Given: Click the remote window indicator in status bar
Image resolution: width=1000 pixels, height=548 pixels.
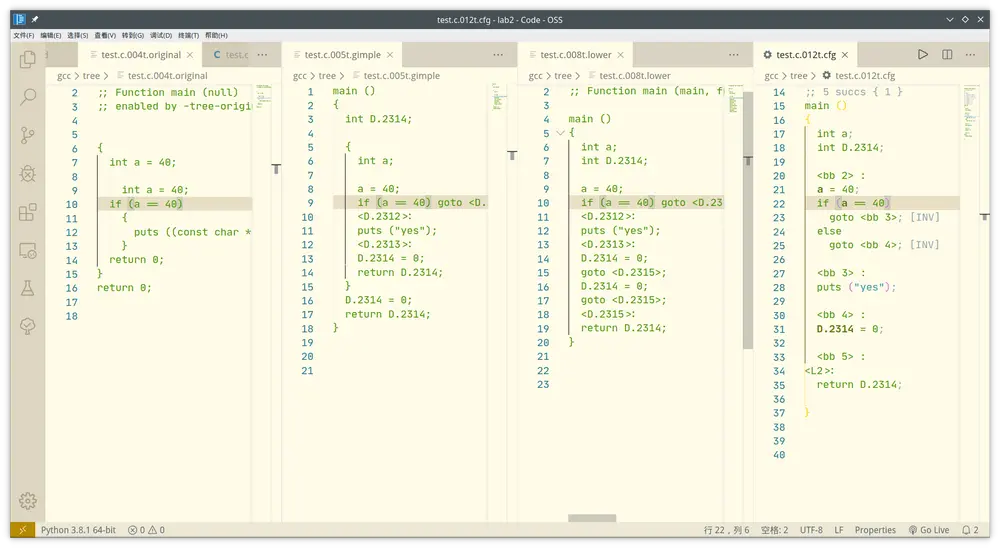Looking at the screenshot, I should point(22,529).
